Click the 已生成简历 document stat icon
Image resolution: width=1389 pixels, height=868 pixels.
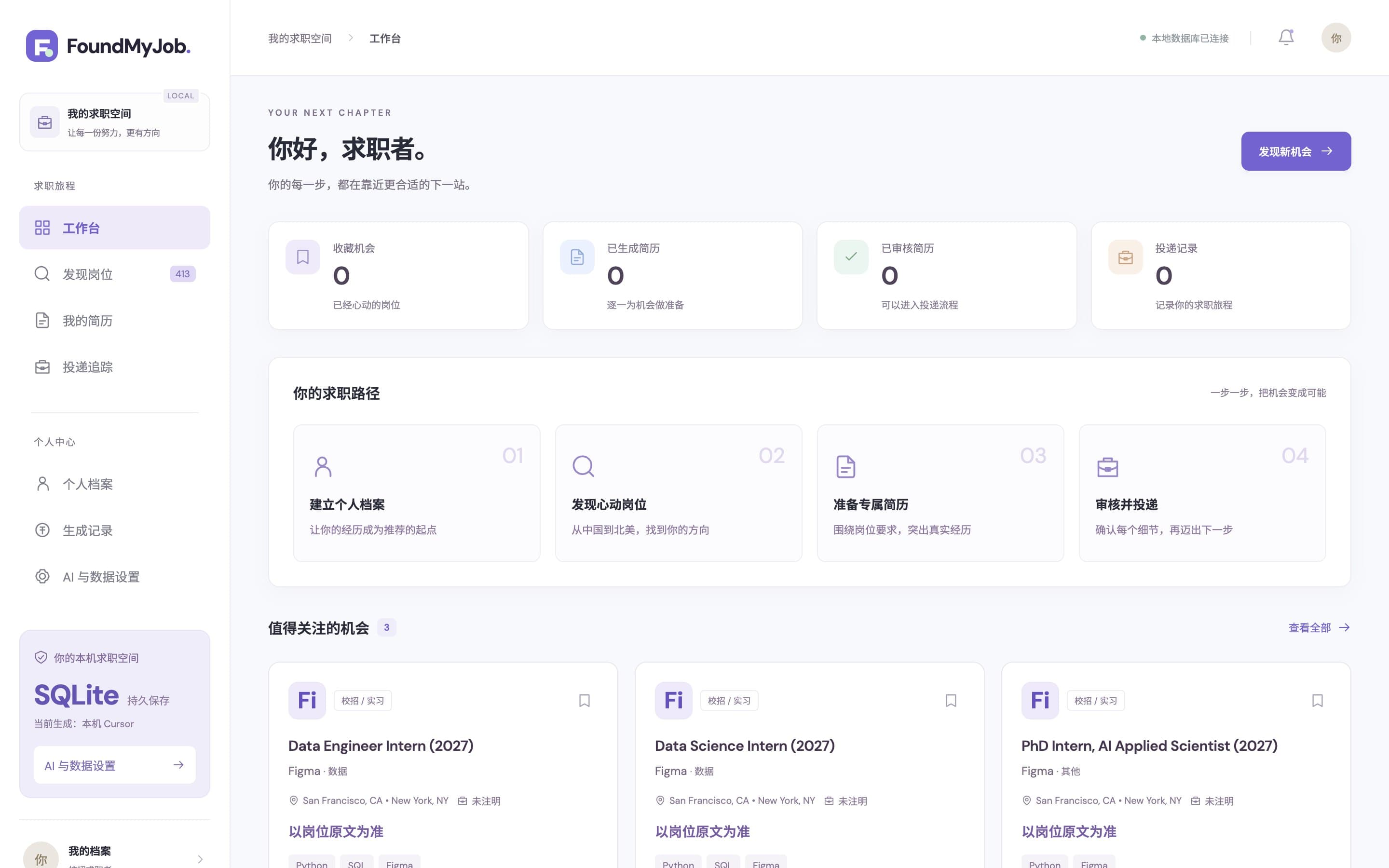[x=577, y=257]
